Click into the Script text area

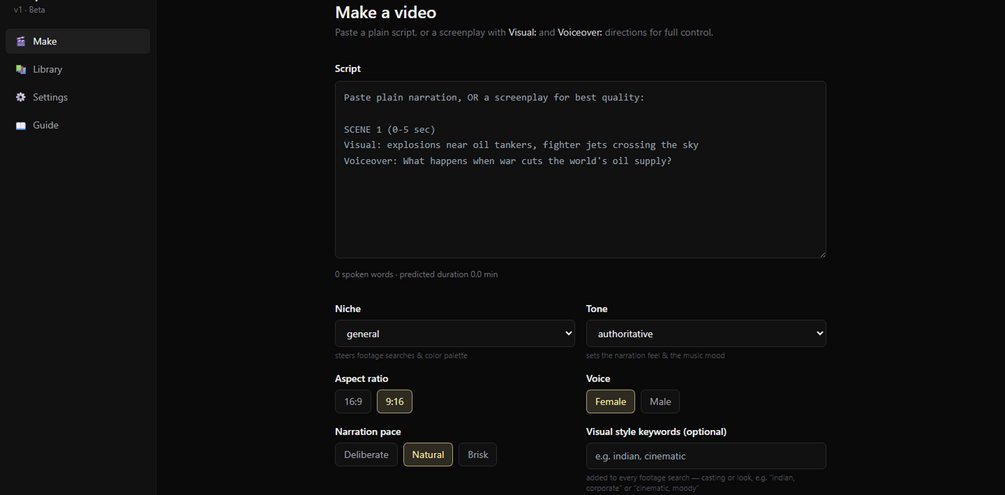tap(580, 170)
